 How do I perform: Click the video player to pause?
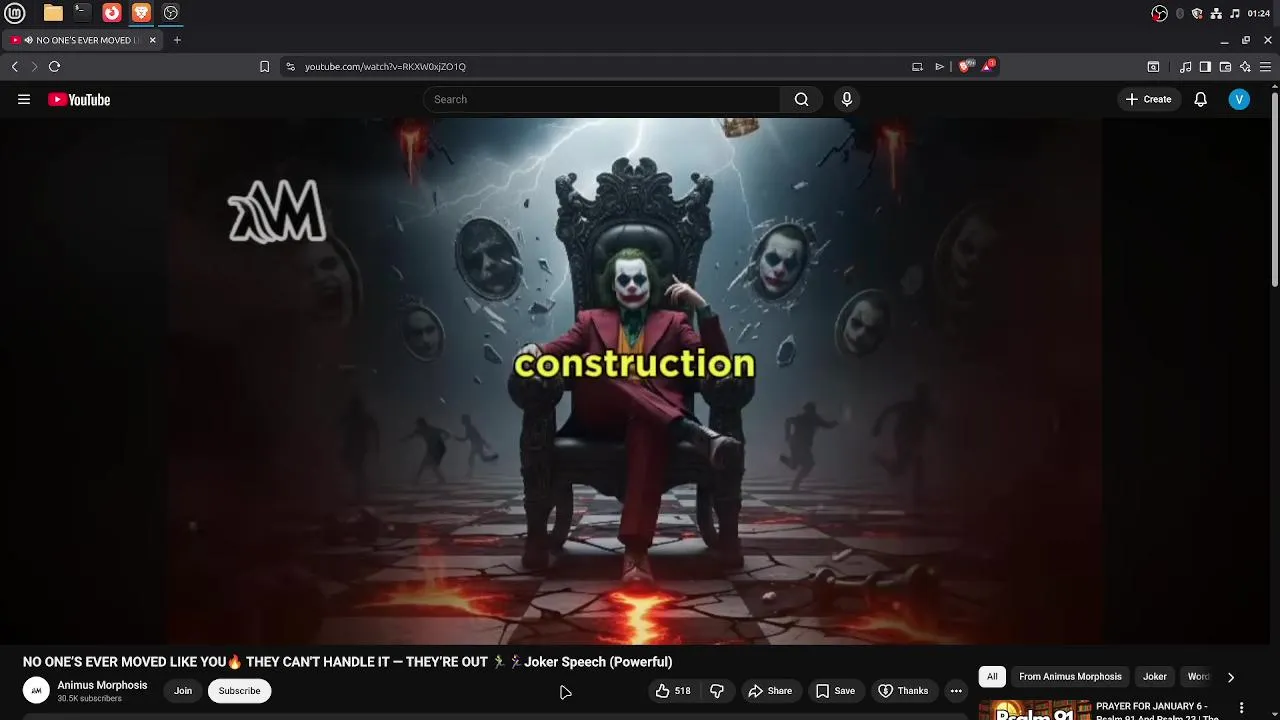(x=635, y=381)
